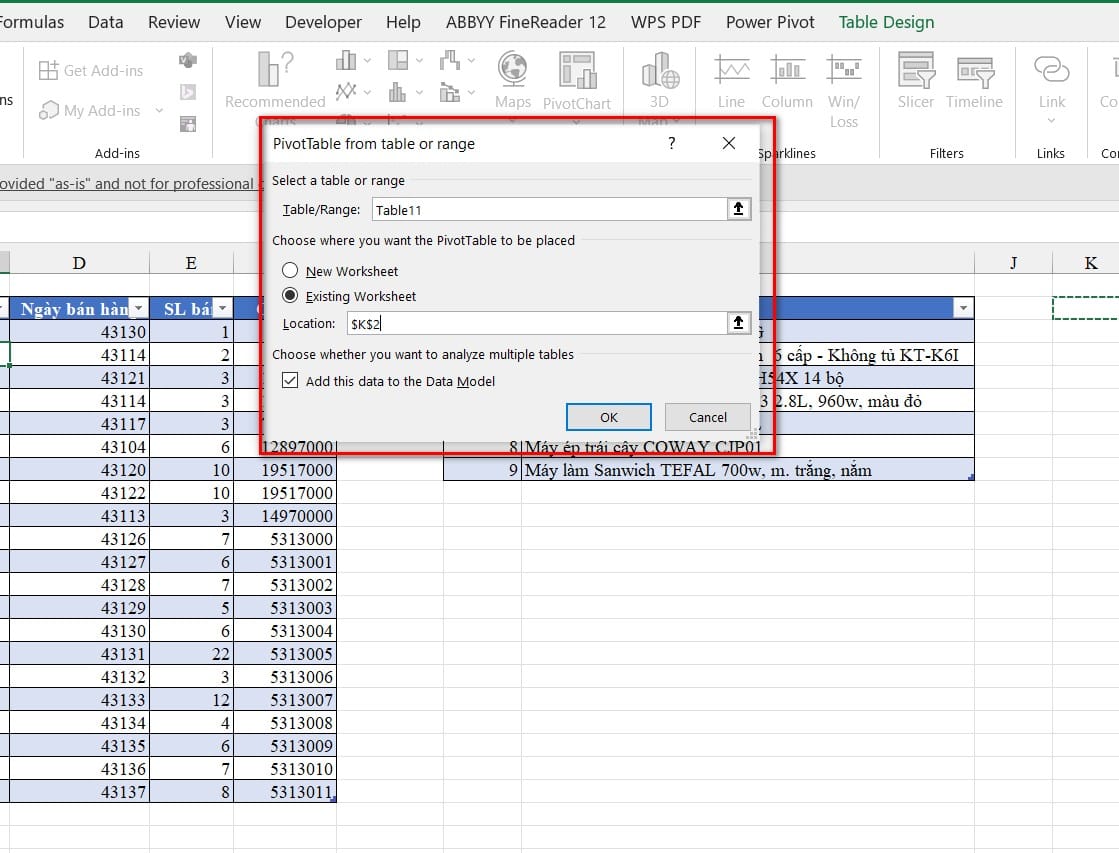Click cell containing 14970000
This screenshot has width=1119, height=853.
pos(285,515)
